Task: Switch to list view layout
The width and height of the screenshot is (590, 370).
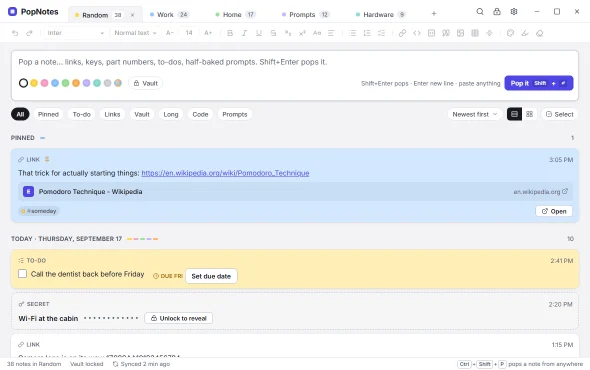Action: [514, 114]
